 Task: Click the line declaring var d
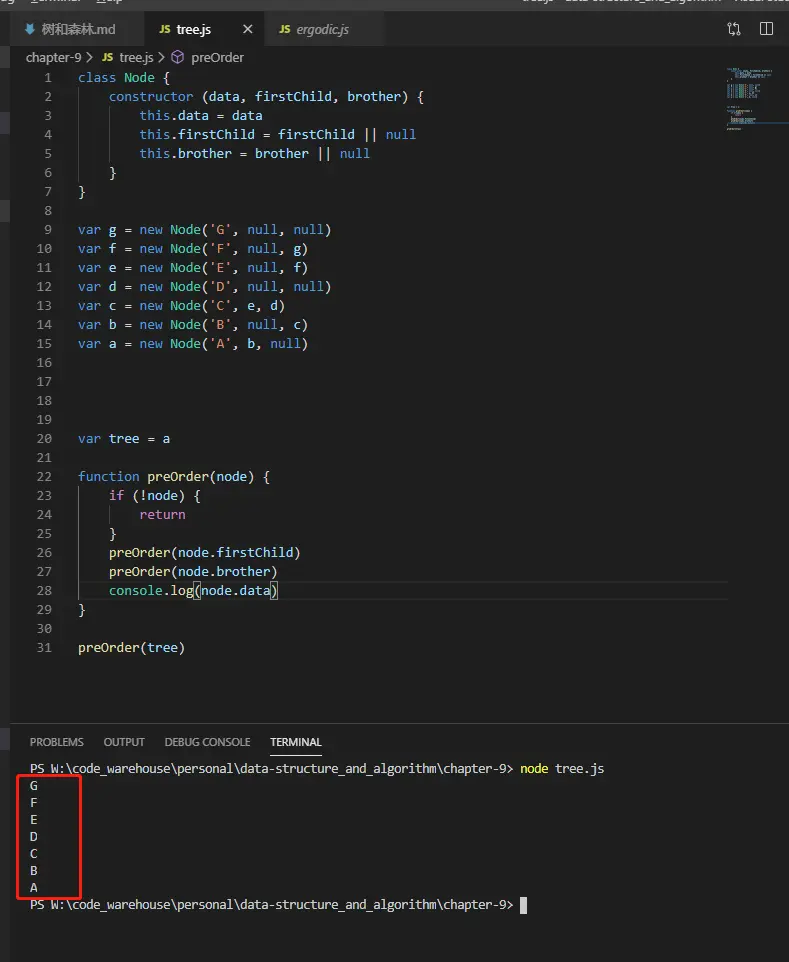coord(204,287)
